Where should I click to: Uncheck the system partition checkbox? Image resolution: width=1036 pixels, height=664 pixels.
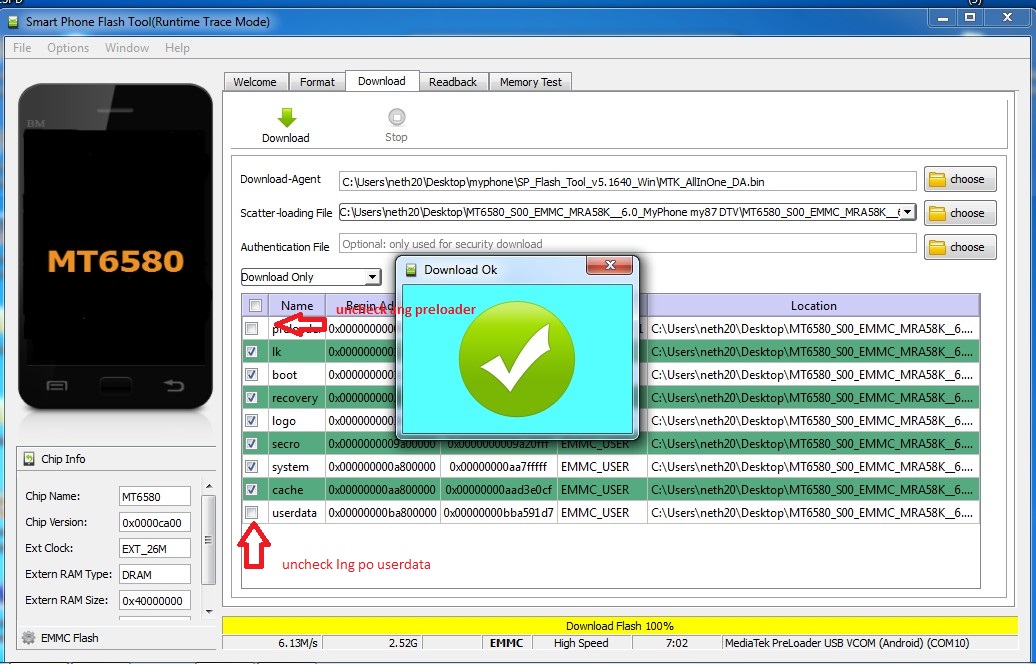tap(252, 466)
